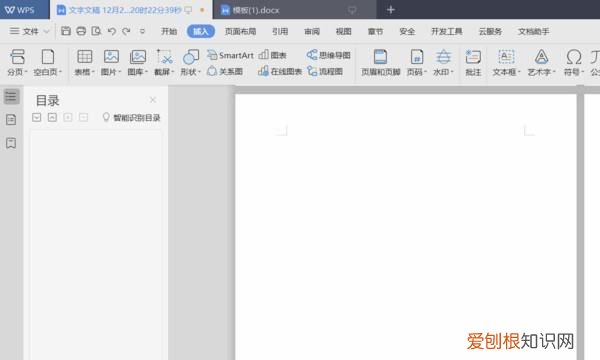Click the 图片 insert picture icon
This screenshot has height=360, width=600.
(111, 57)
